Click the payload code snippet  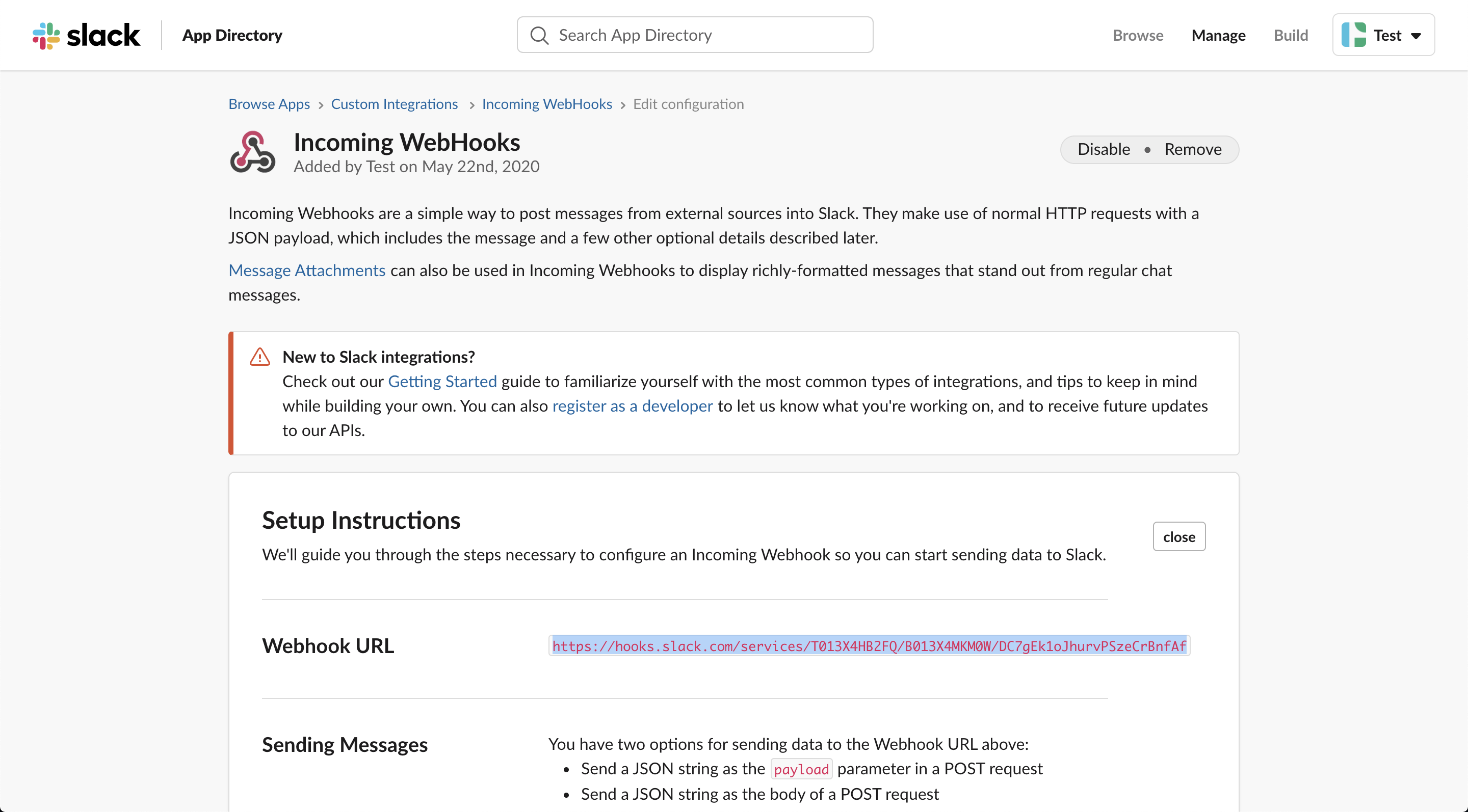click(x=801, y=769)
